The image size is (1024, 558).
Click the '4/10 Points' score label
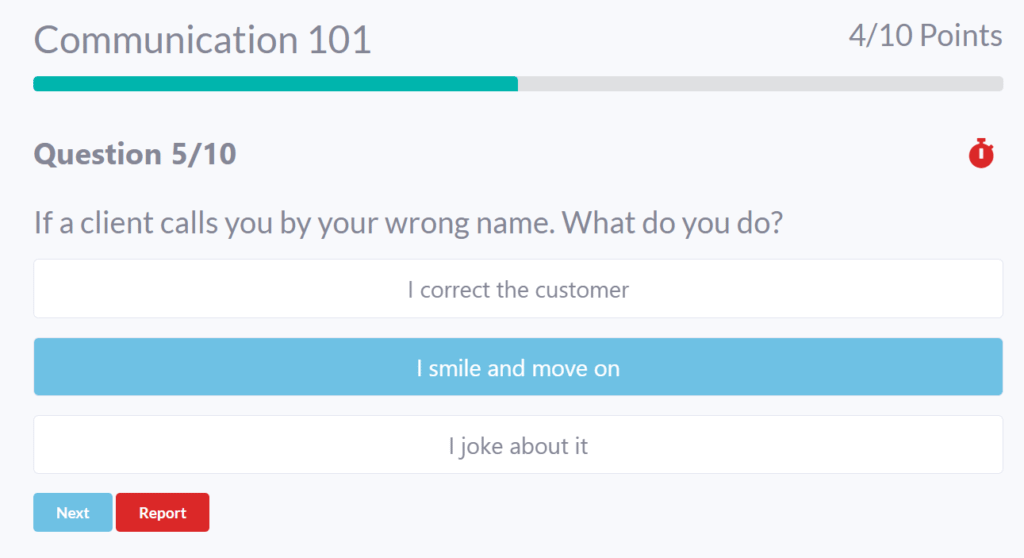tap(925, 36)
